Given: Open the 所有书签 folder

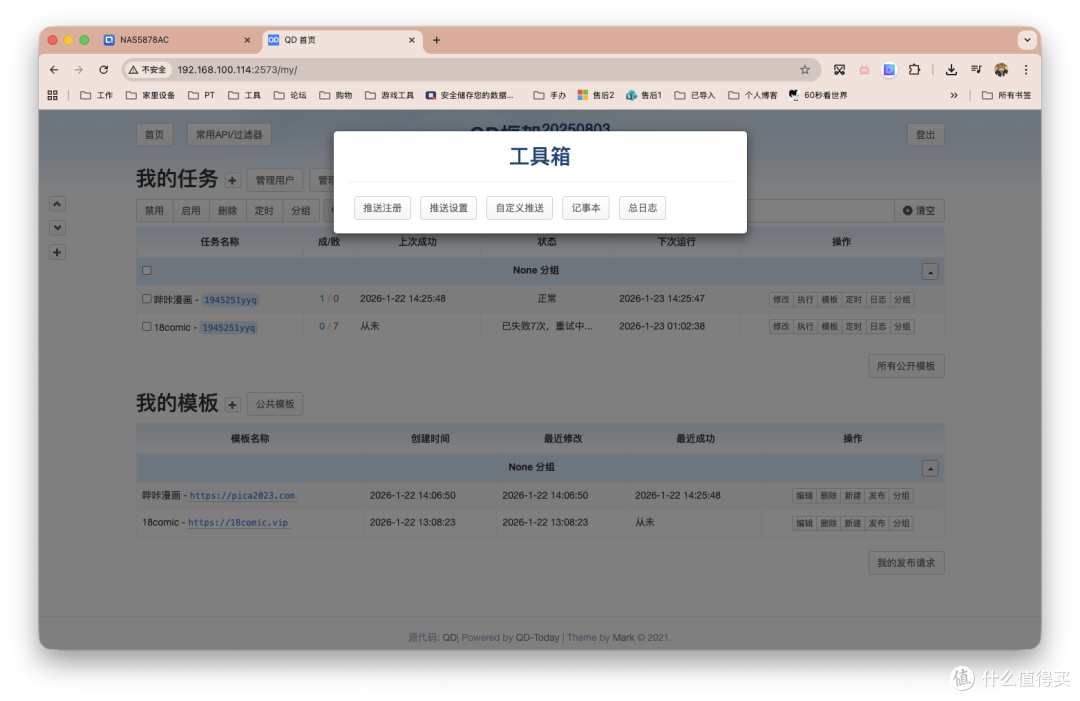Looking at the screenshot, I should pos(1006,95).
